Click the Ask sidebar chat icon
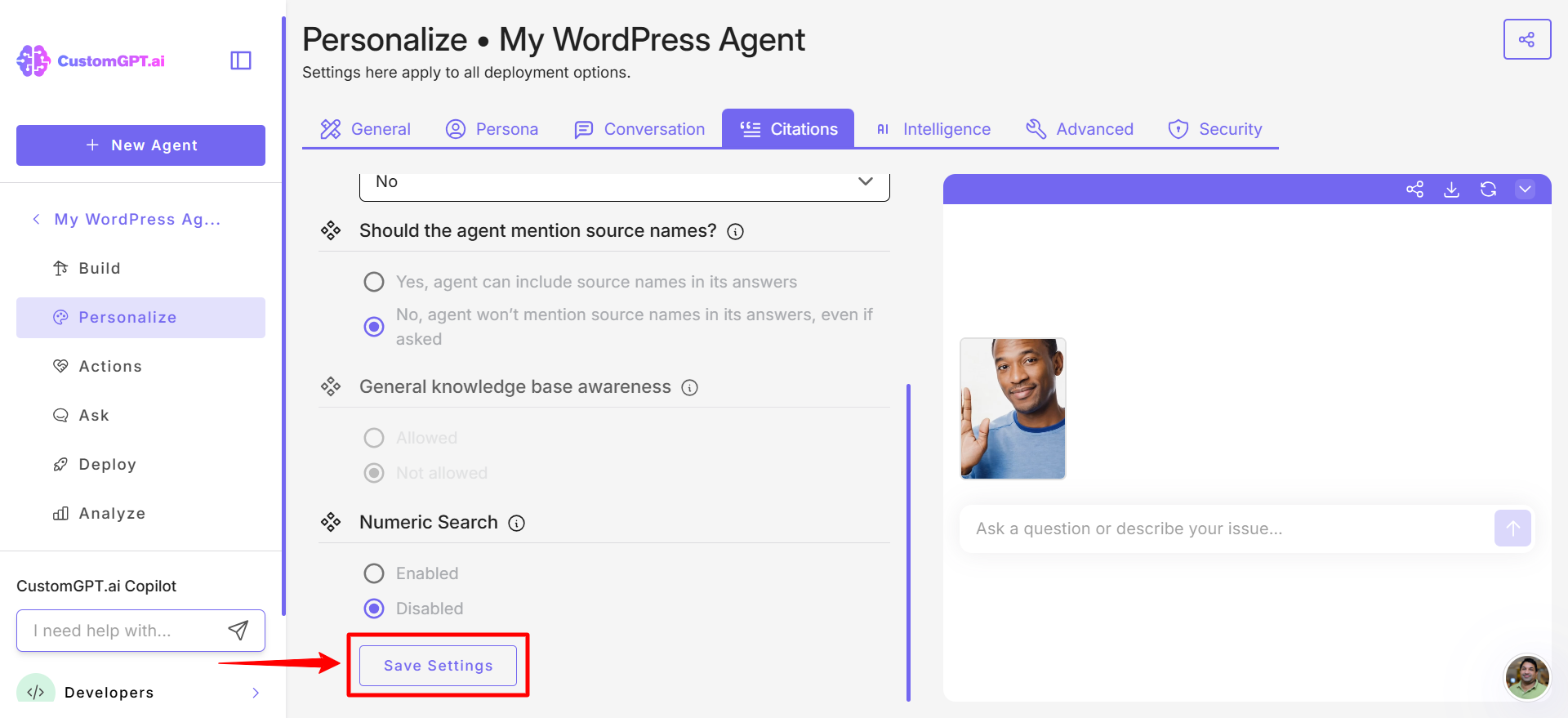The height and width of the screenshot is (718, 1568). pos(60,415)
